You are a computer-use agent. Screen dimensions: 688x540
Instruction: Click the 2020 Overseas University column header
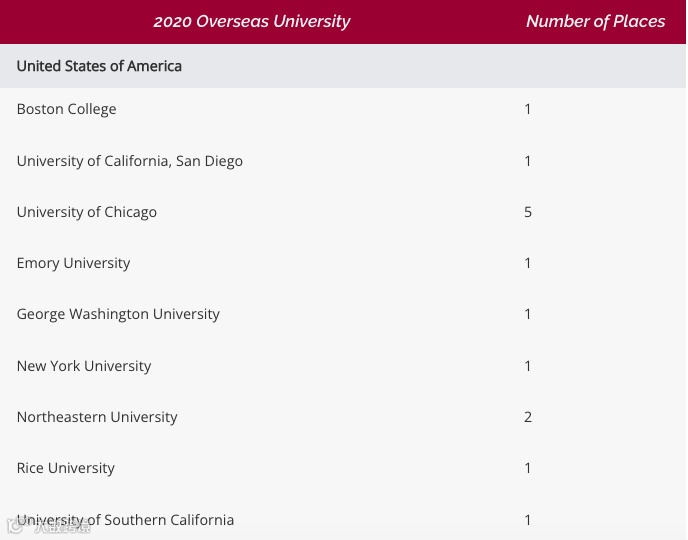click(252, 21)
